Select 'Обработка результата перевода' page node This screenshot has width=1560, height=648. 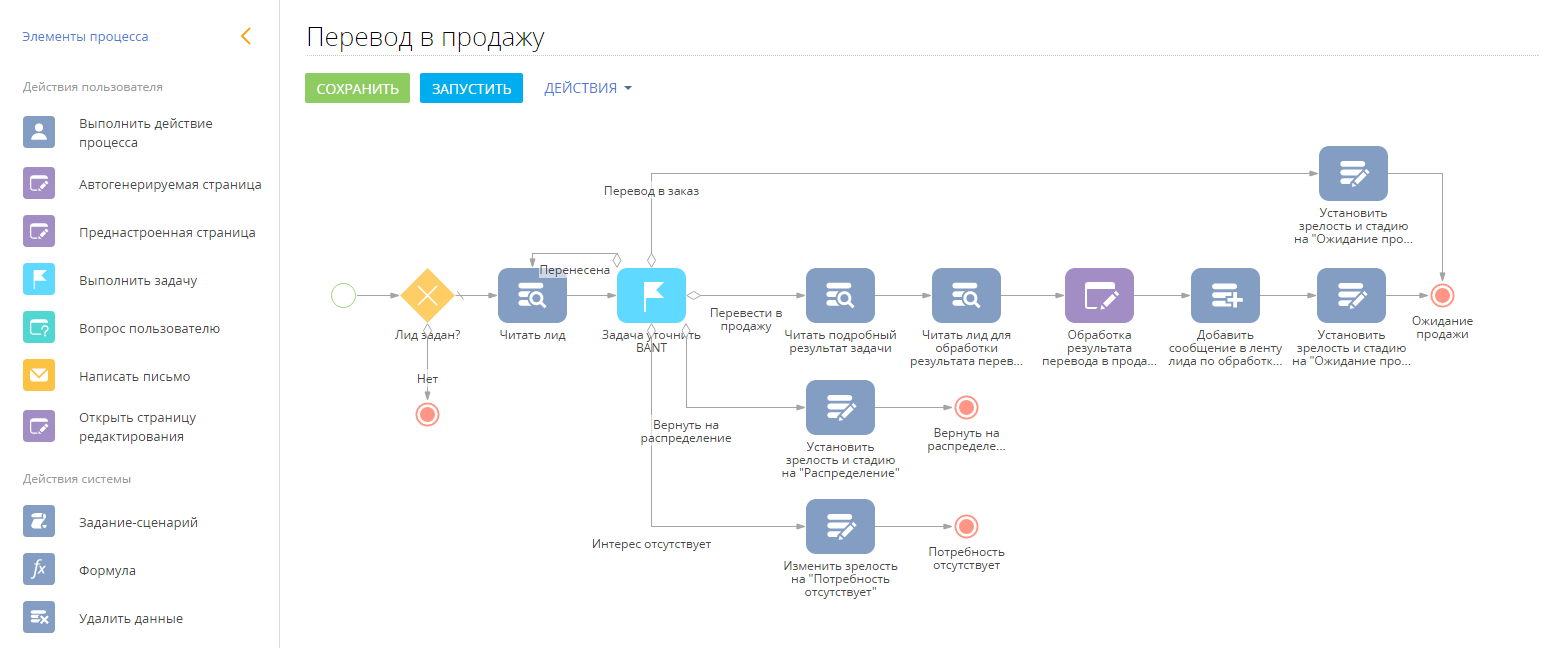[1099, 295]
